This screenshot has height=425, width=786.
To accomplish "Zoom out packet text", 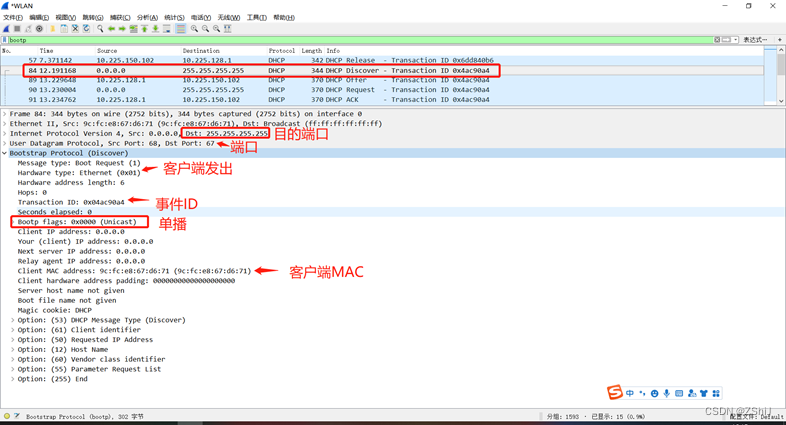I will pyautogui.click(x=205, y=29).
